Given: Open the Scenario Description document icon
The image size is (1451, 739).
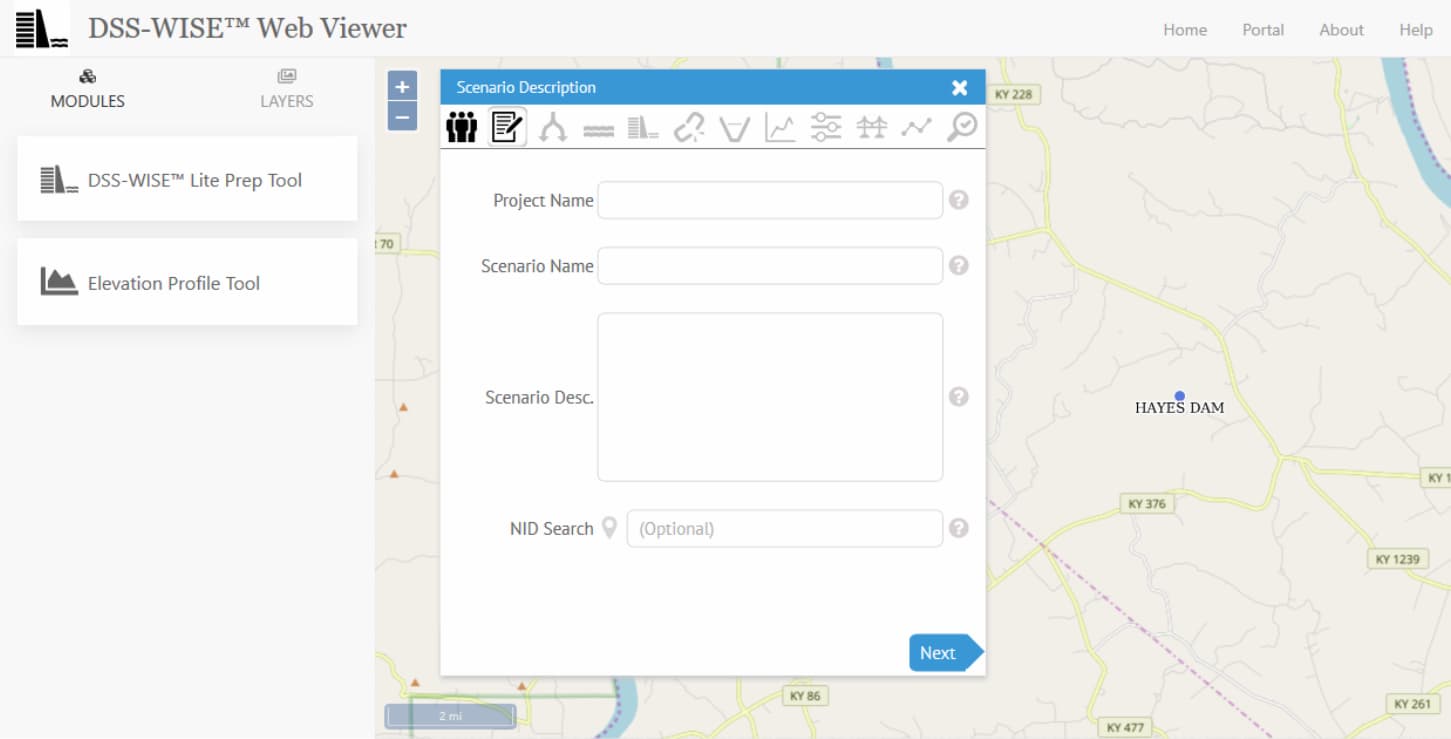Looking at the screenshot, I should coord(506,126).
